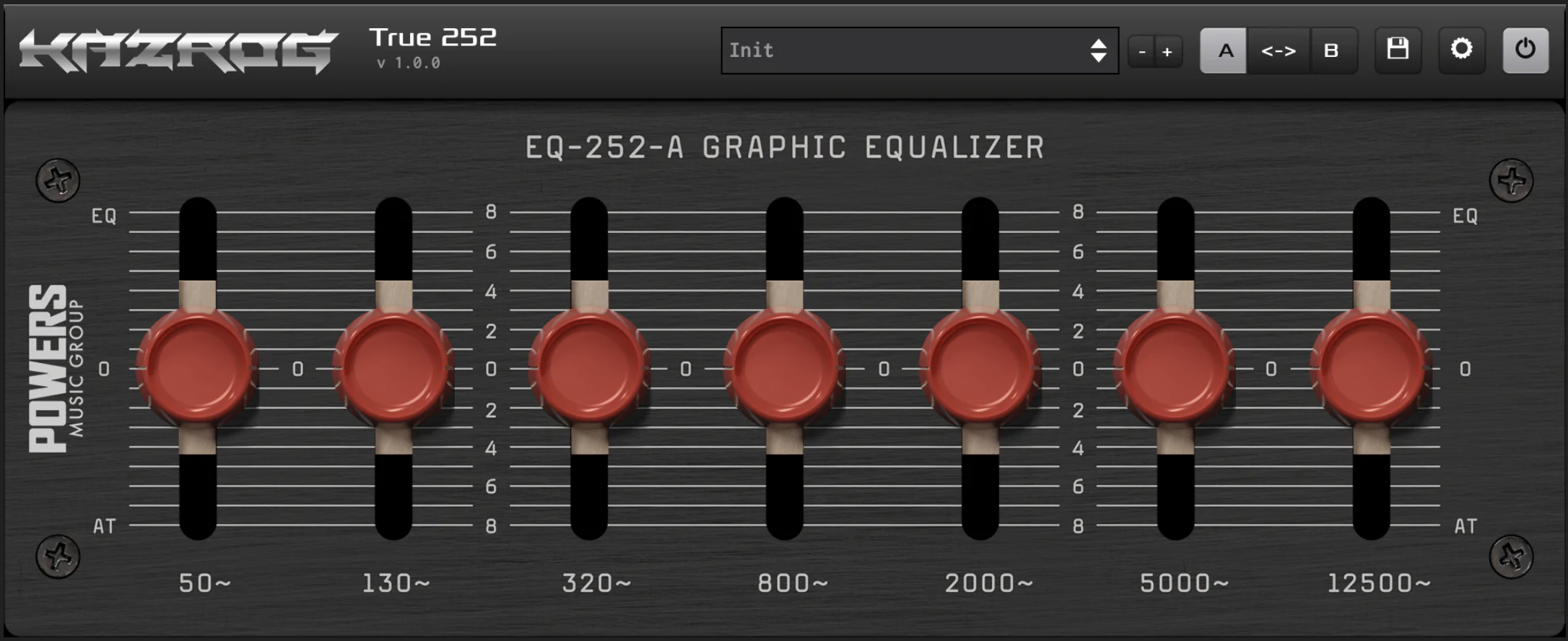Go to next preset with plus button

pos(1167,51)
